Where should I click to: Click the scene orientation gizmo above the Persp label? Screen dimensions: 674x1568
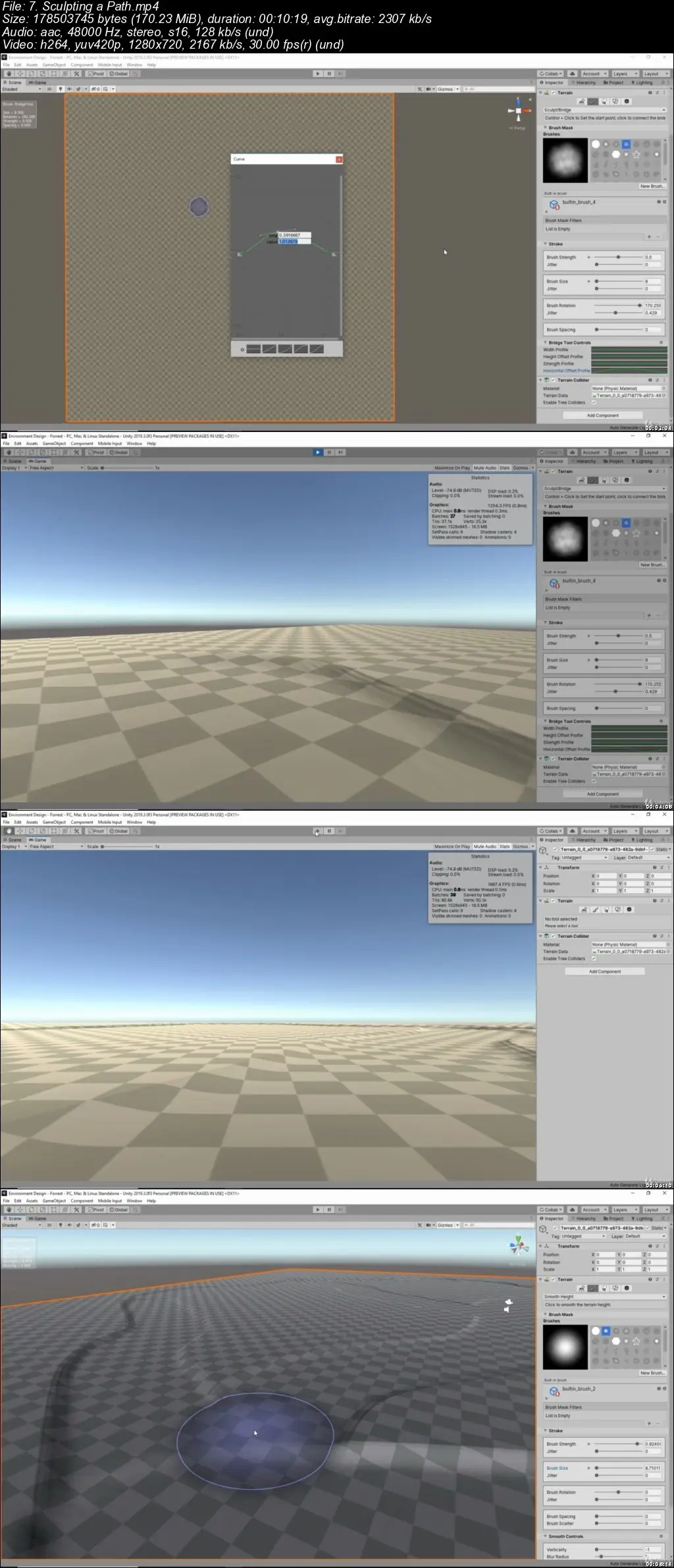coord(519,111)
